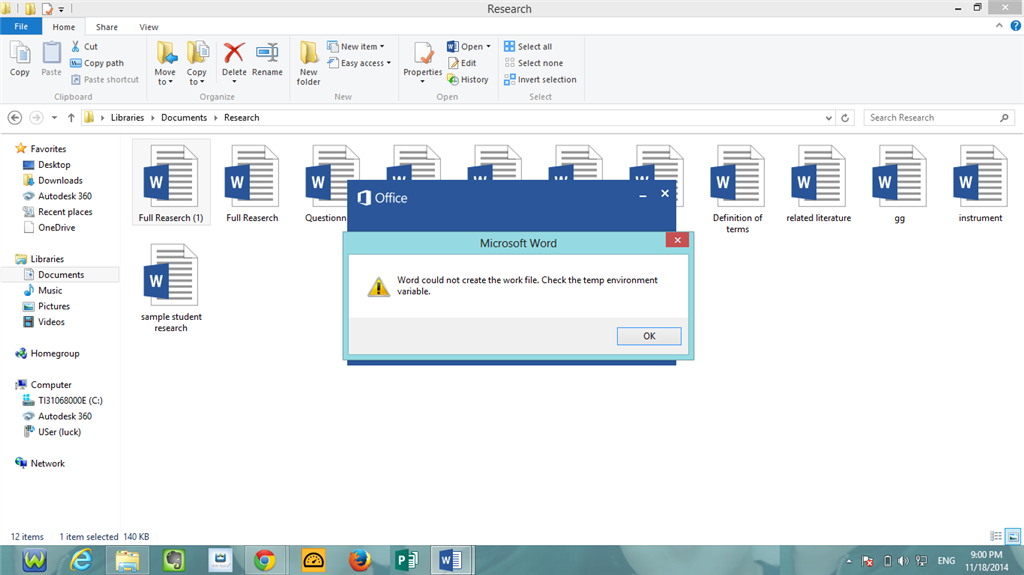This screenshot has height=575, width=1024.
Task: Open the New item dropdown
Action: [356, 46]
